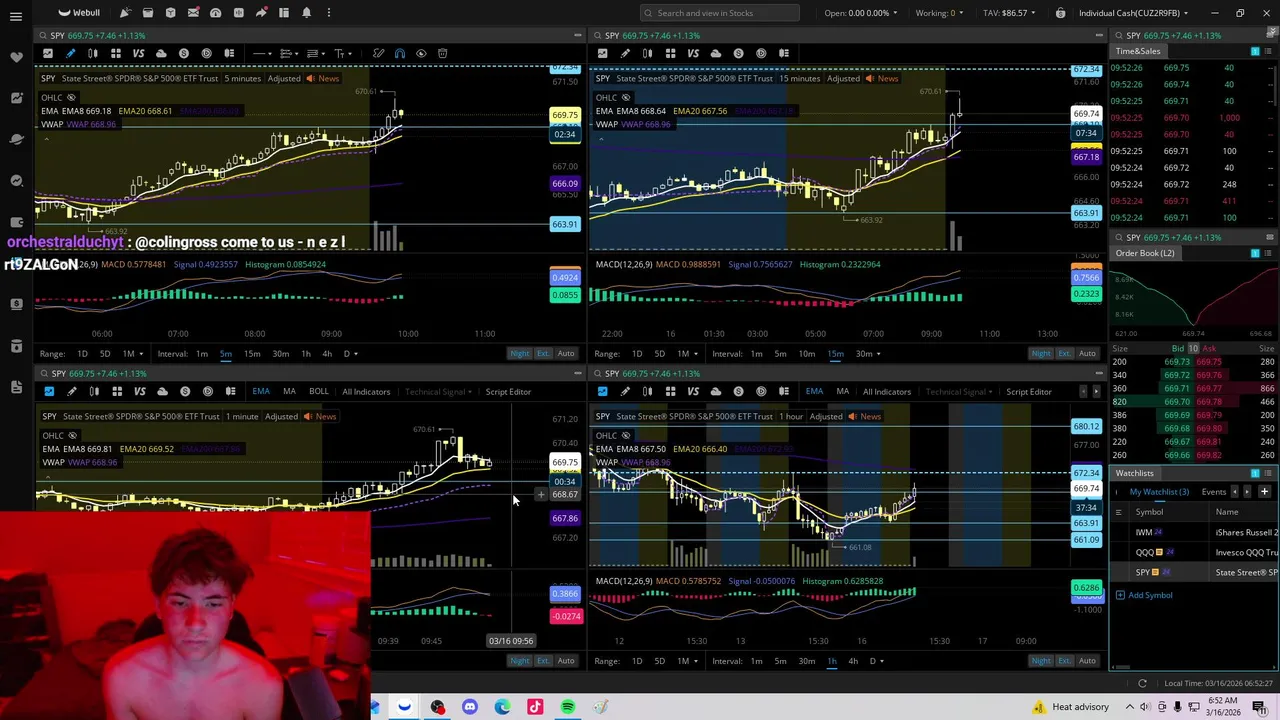Toggle magnet snap tool in 5-minute chart
Screen dimensions: 1280x720
pyautogui.click(x=399, y=53)
